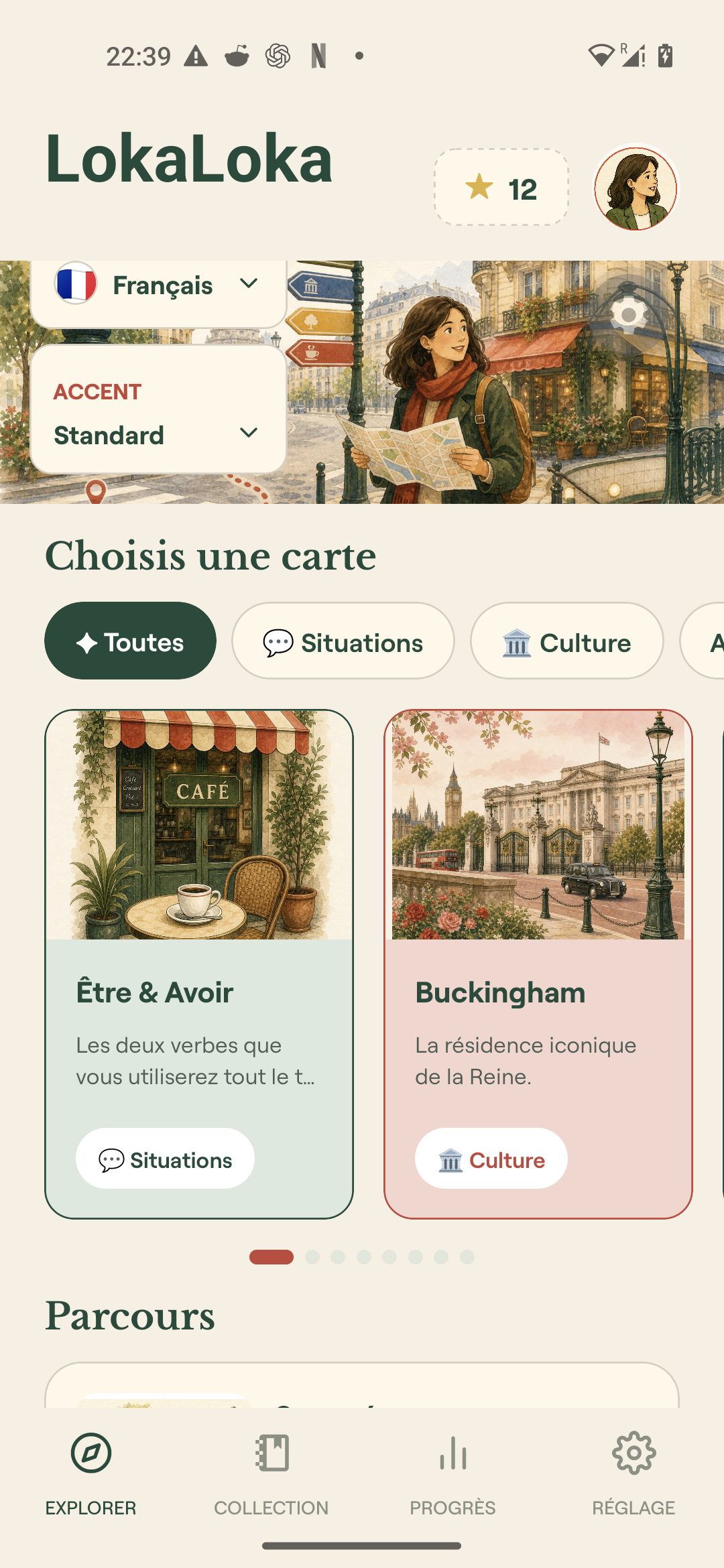Select the Culture filter chip
The width and height of the screenshot is (724, 1568).
pyautogui.click(x=567, y=641)
